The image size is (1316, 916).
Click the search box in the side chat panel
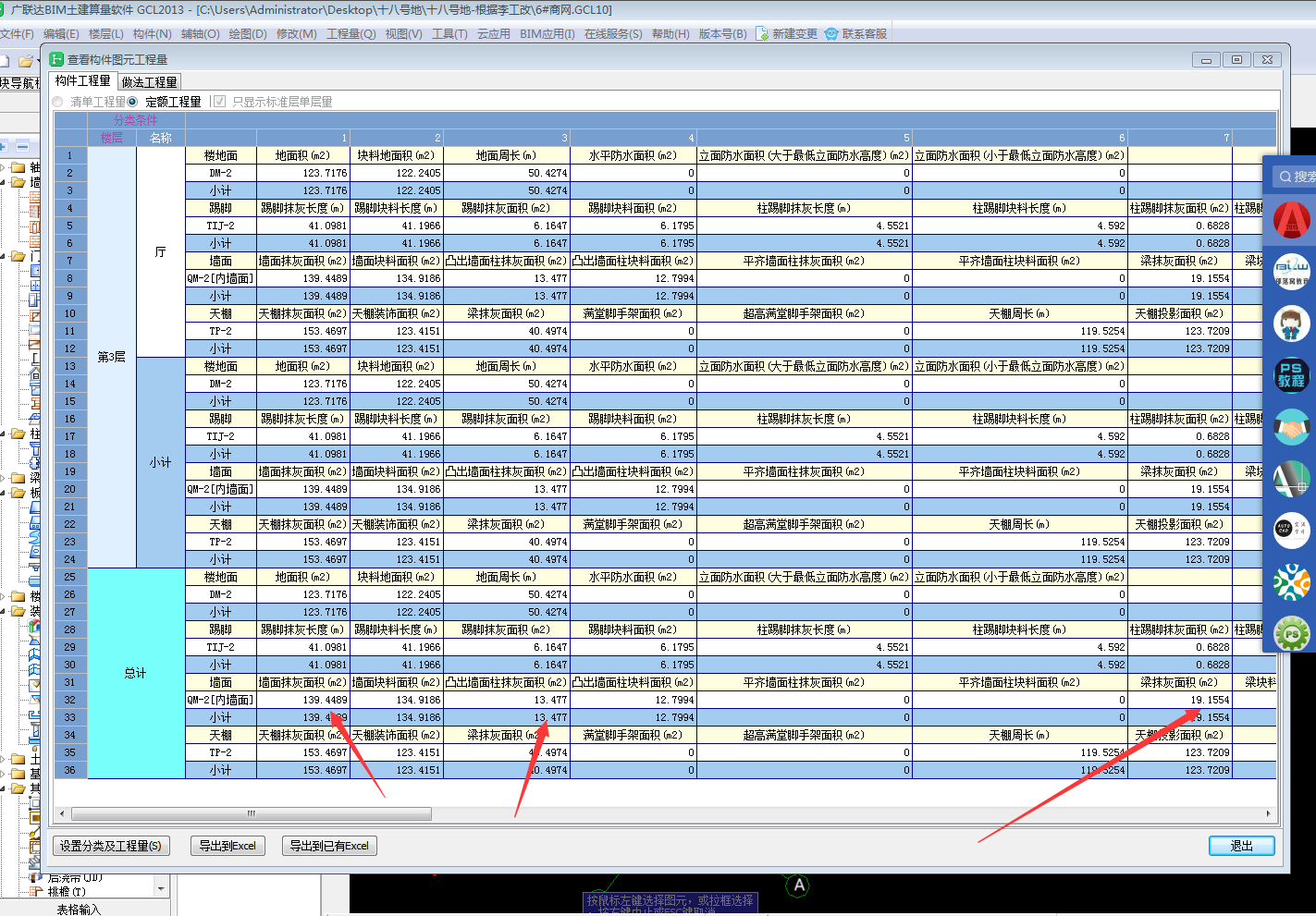point(1294,176)
